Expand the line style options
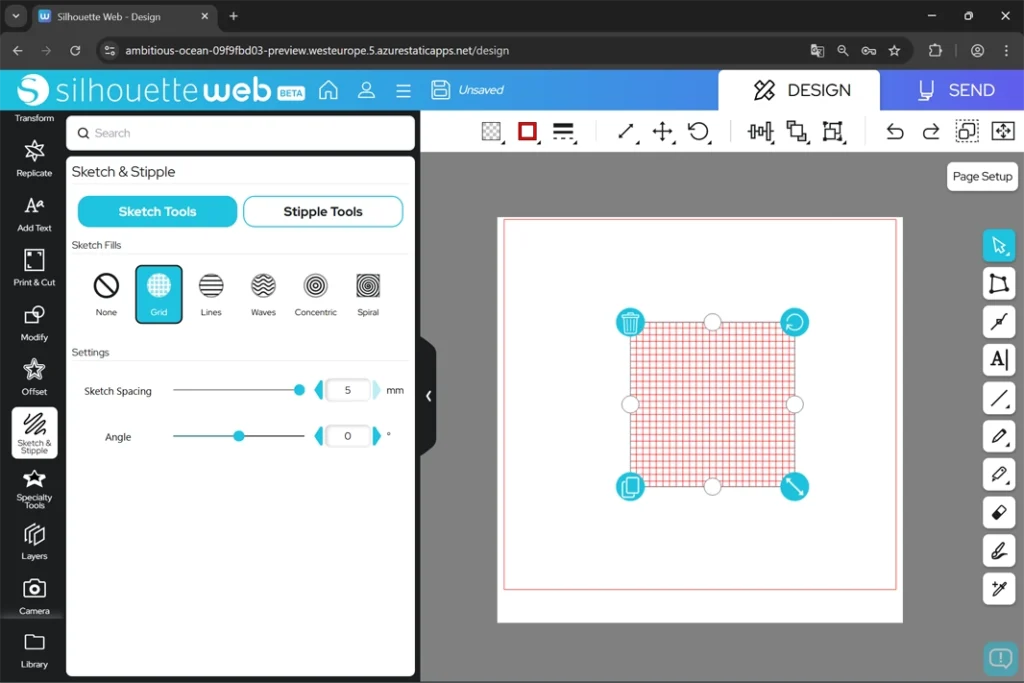The height and width of the screenshot is (683, 1024). (x=563, y=132)
